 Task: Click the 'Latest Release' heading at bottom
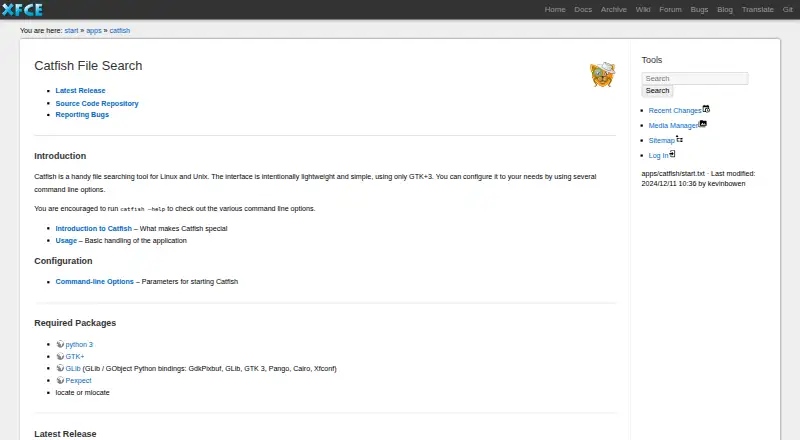pyautogui.click(x=65, y=434)
